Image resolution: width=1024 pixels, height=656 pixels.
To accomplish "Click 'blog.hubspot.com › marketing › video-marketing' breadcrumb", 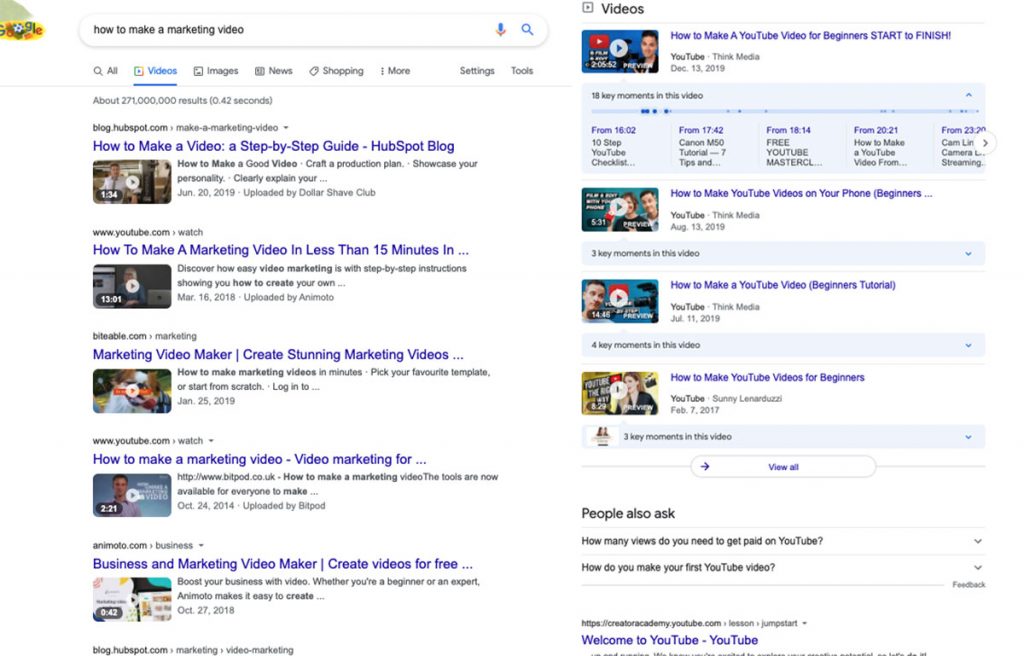I will pos(193,650).
